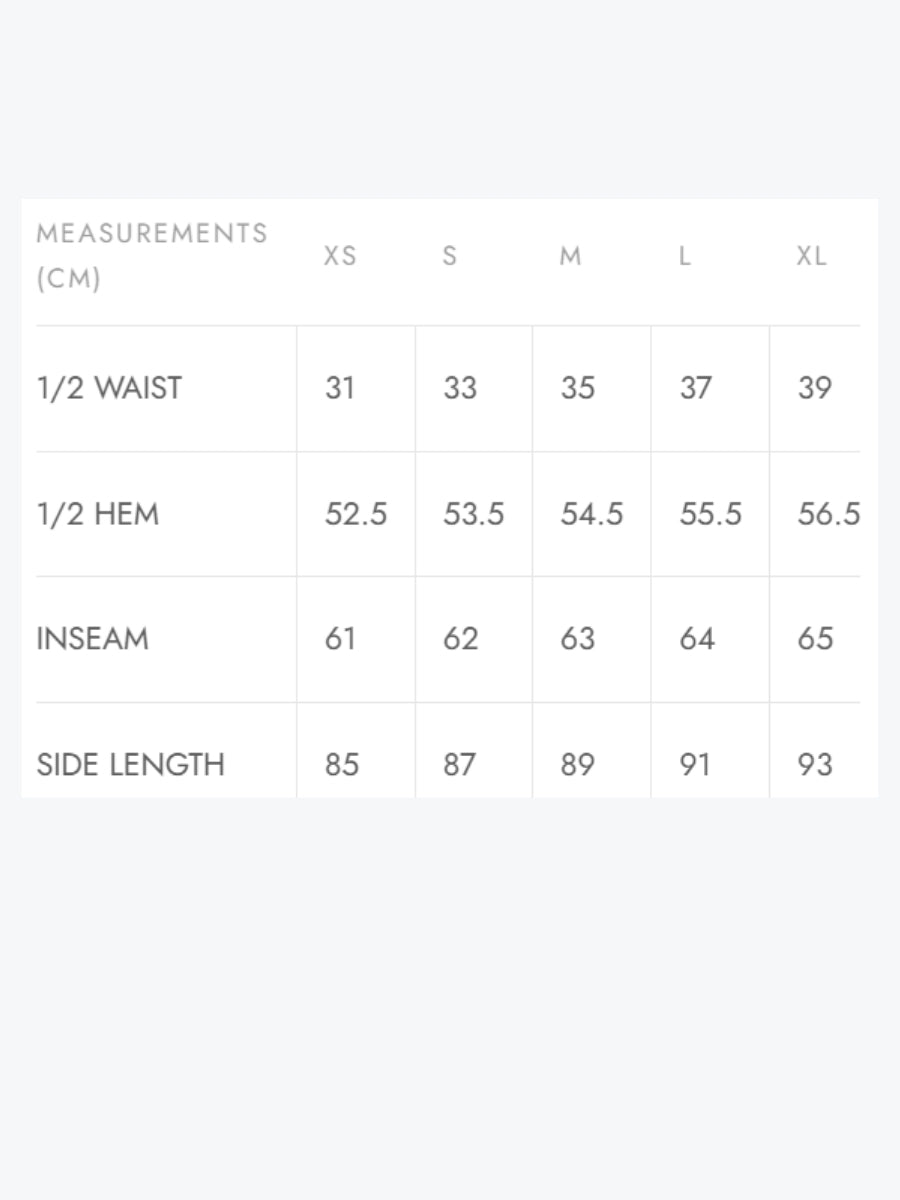Viewport: 900px width, 1200px height.
Task: Click the 85 side length value
Action: tap(342, 765)
